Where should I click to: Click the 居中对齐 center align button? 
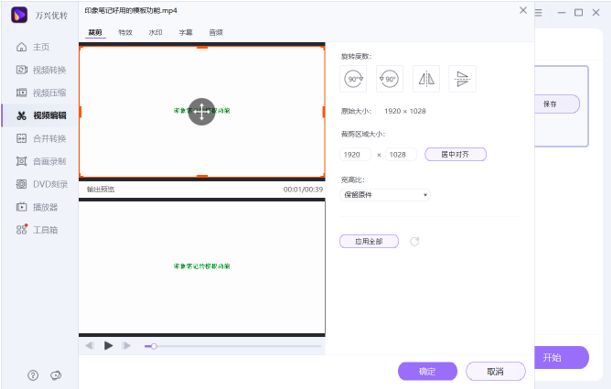point(455,154)
